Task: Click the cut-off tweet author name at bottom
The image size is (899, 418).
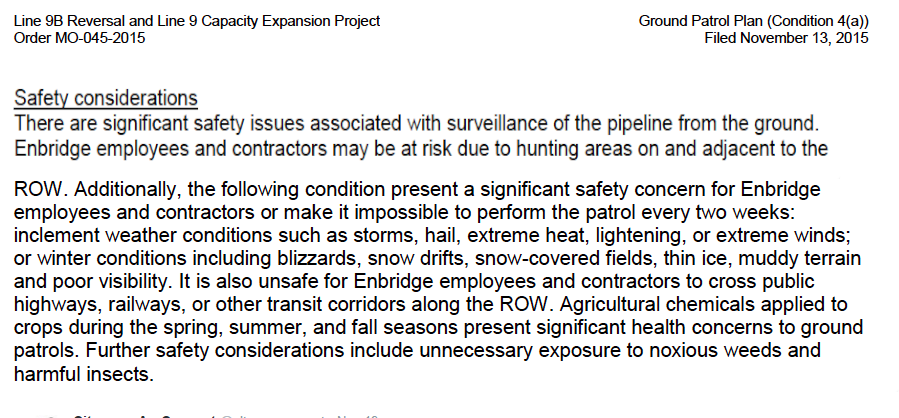Action: [x=144, y=415]
